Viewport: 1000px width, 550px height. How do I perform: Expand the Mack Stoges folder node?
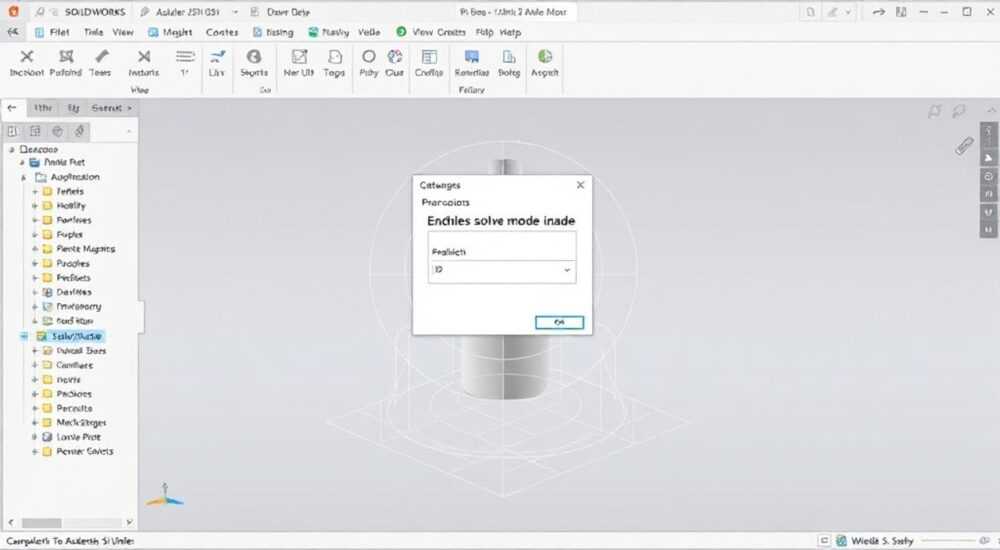point(35,422)
